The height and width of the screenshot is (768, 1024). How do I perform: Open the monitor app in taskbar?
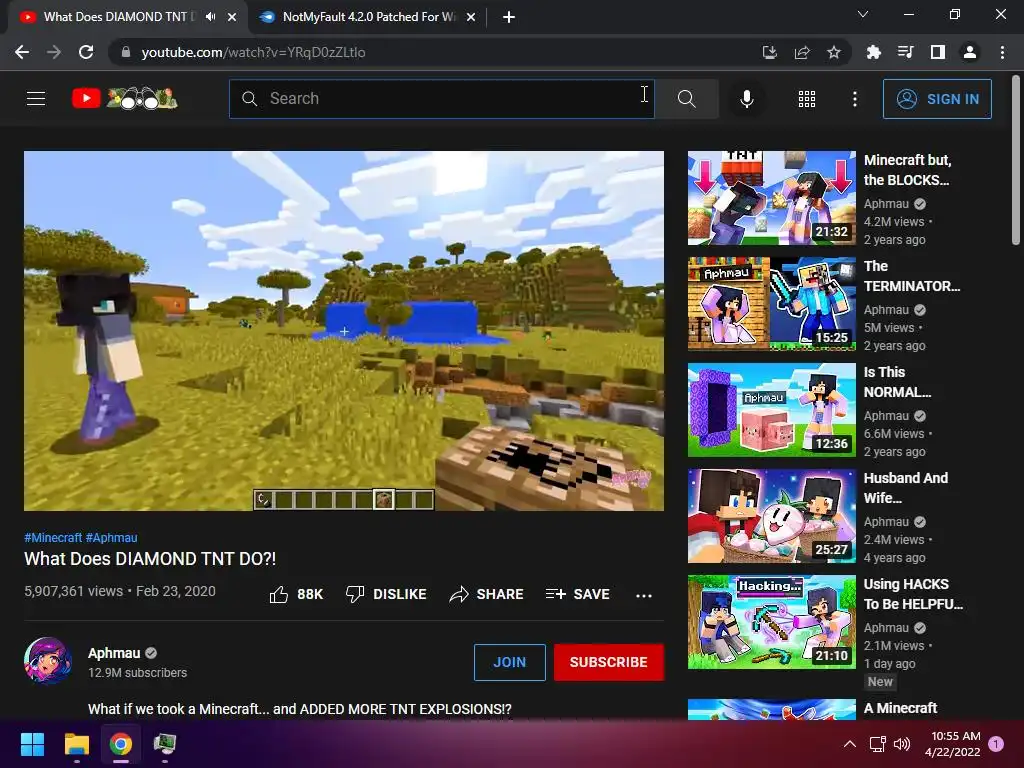point(165,744)
